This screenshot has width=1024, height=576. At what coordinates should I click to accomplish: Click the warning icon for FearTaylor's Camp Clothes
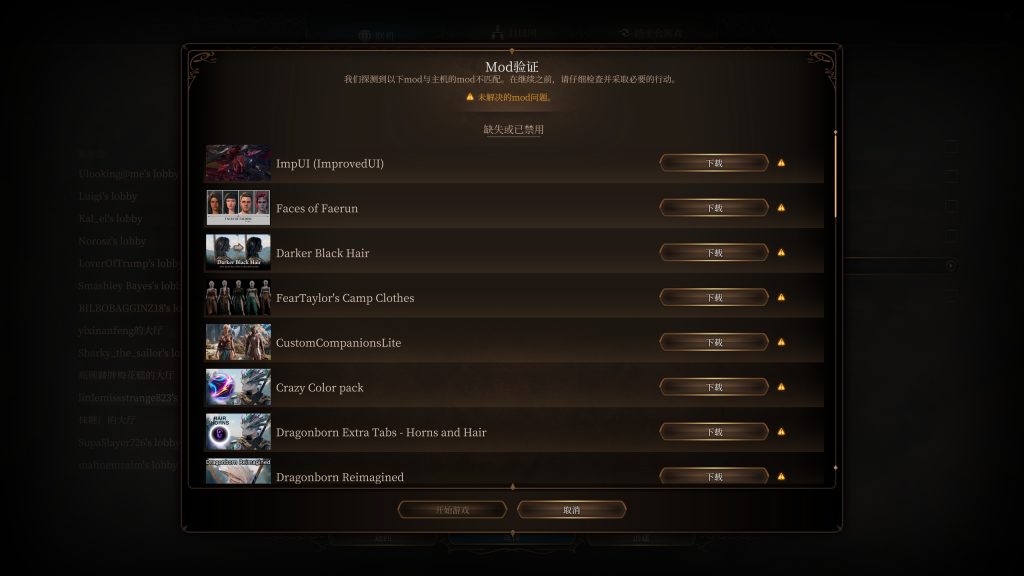click(781, 297)
